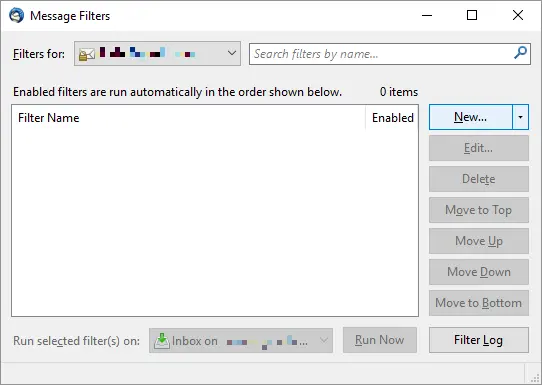This screenshot has height=385, width=542.
Task: Click the Delete filter button
Action: pyautogui.click(x=479, y=179)
